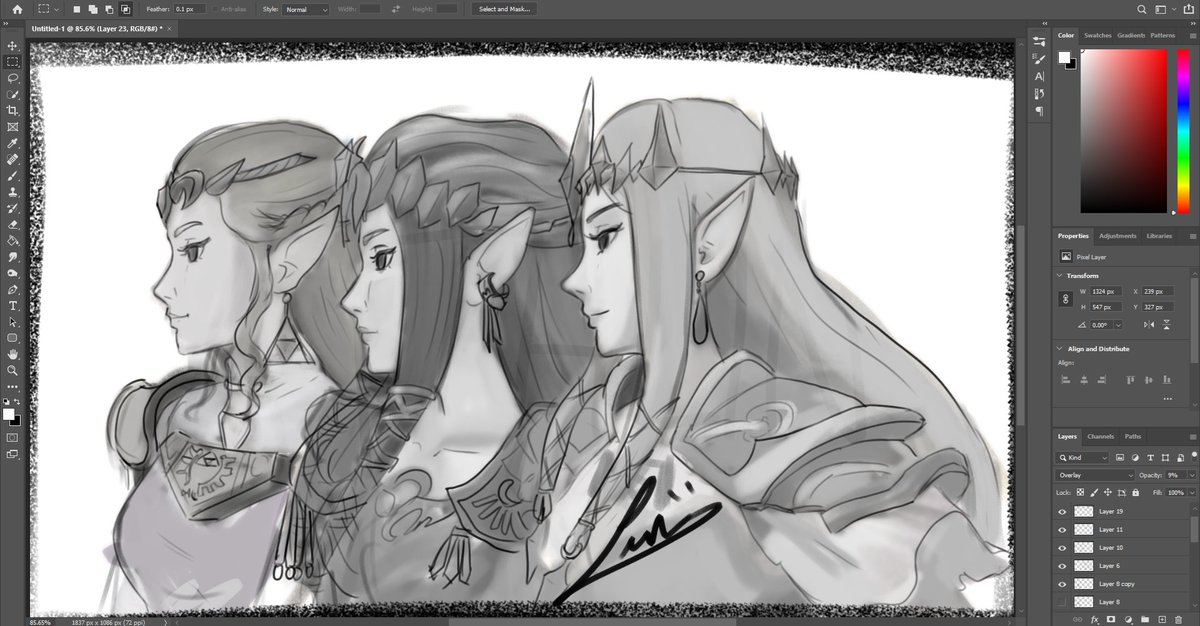This screenshot has height=626, width=1200.
Task: Click Flip horizontal icon in Properties
Action: click(1150, 324)
